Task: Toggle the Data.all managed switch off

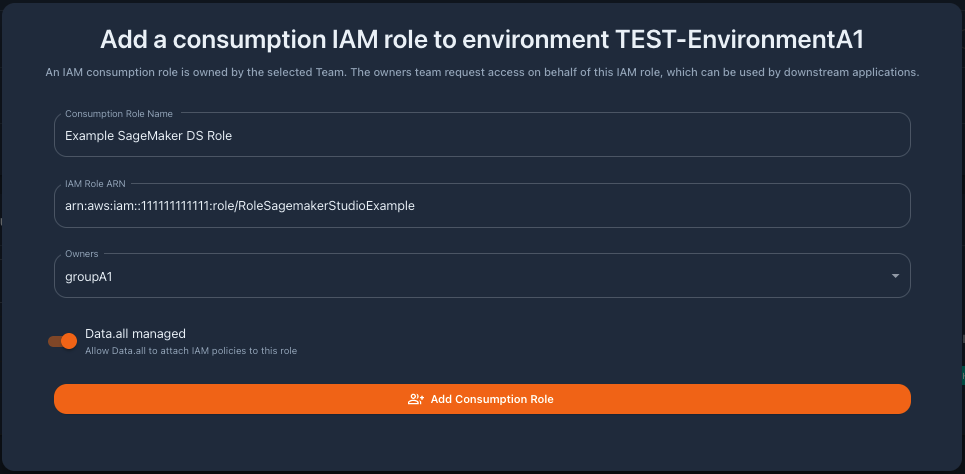Action: pos(62,341)
